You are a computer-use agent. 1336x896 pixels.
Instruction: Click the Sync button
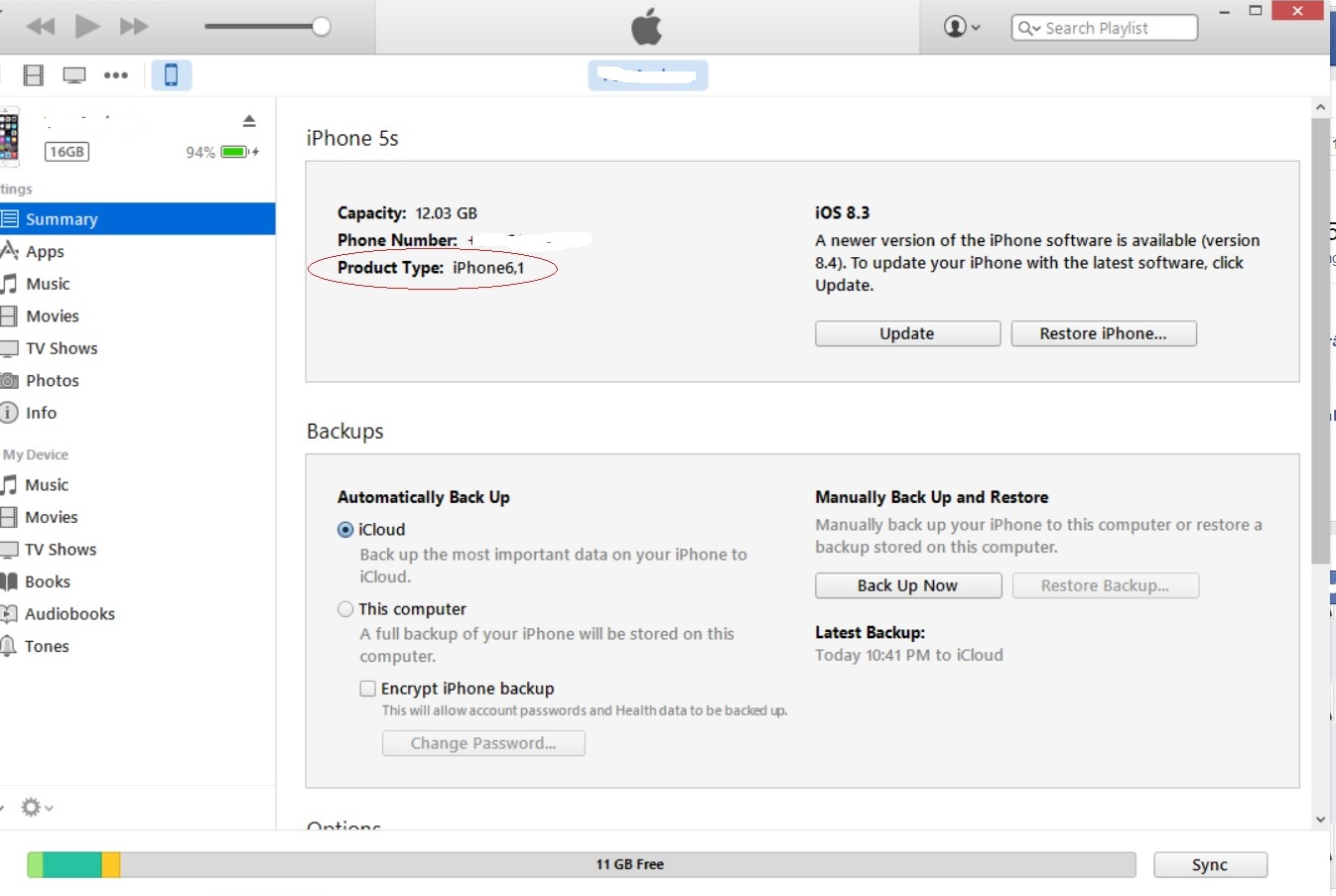pos(1210,865)
